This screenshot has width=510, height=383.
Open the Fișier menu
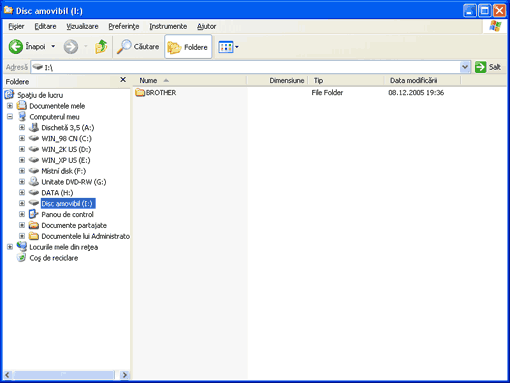(x=16, y=26)
